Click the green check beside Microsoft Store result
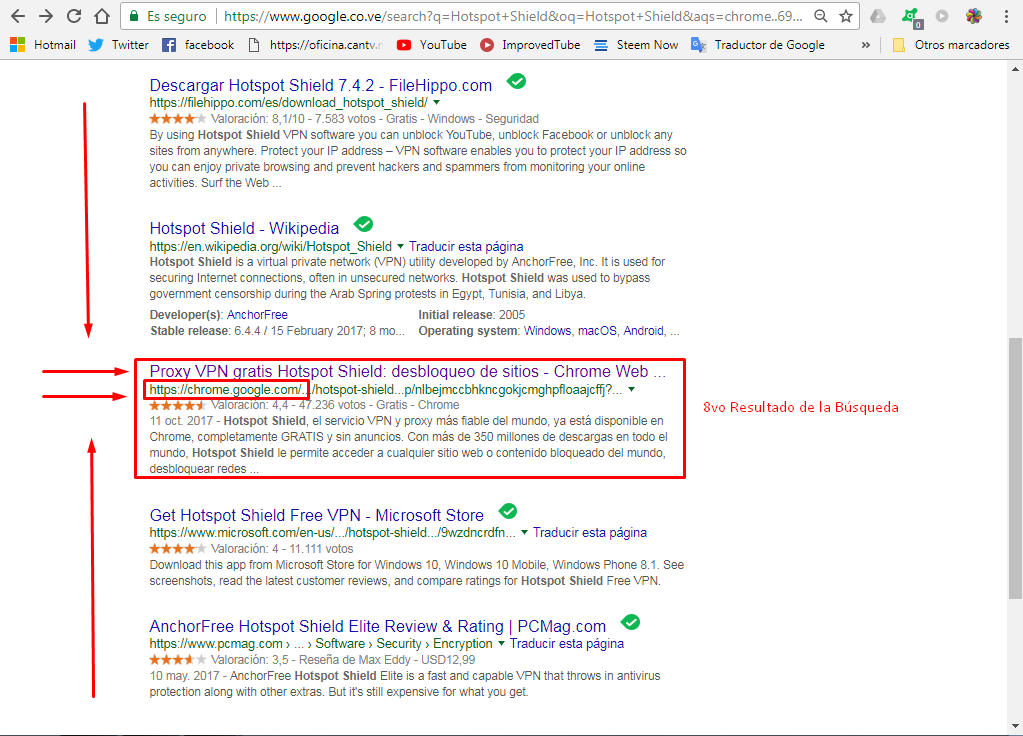The image size is (1023, 736). coord(508,511)
